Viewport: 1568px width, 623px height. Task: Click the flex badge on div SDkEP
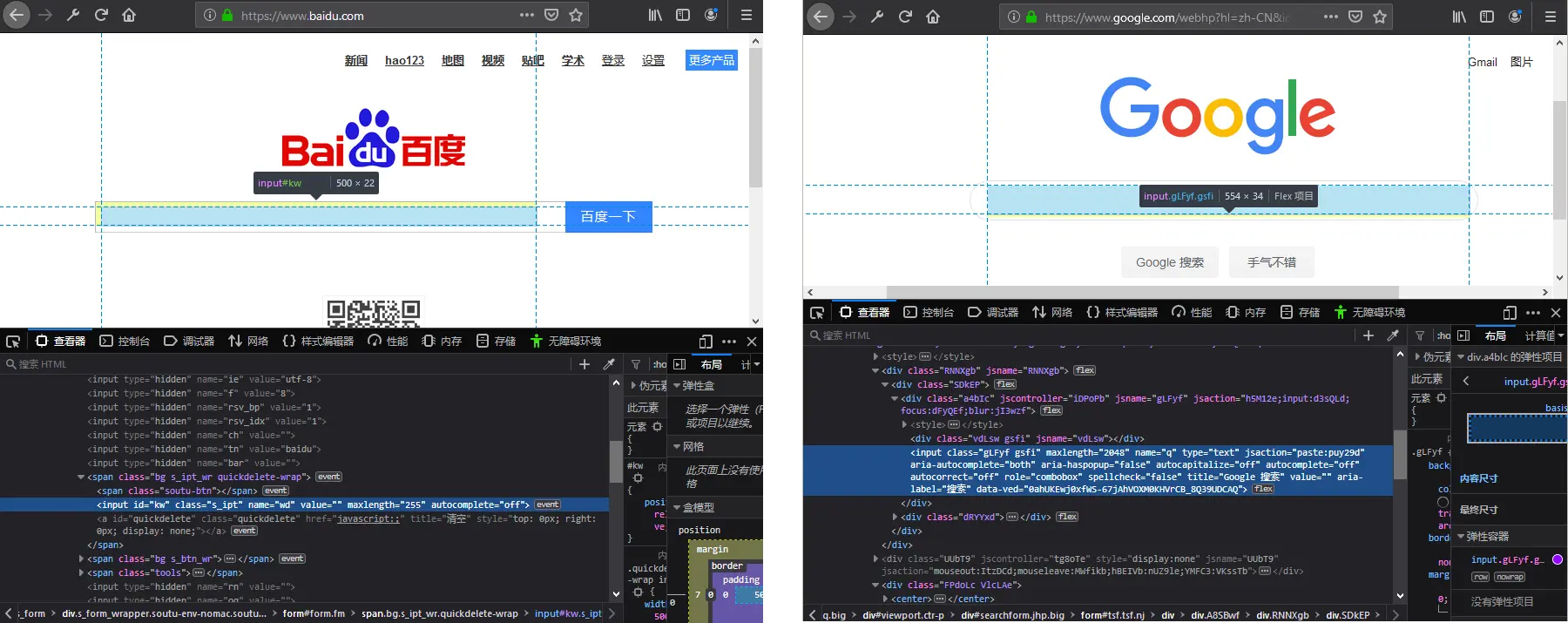click(1005, 384)
